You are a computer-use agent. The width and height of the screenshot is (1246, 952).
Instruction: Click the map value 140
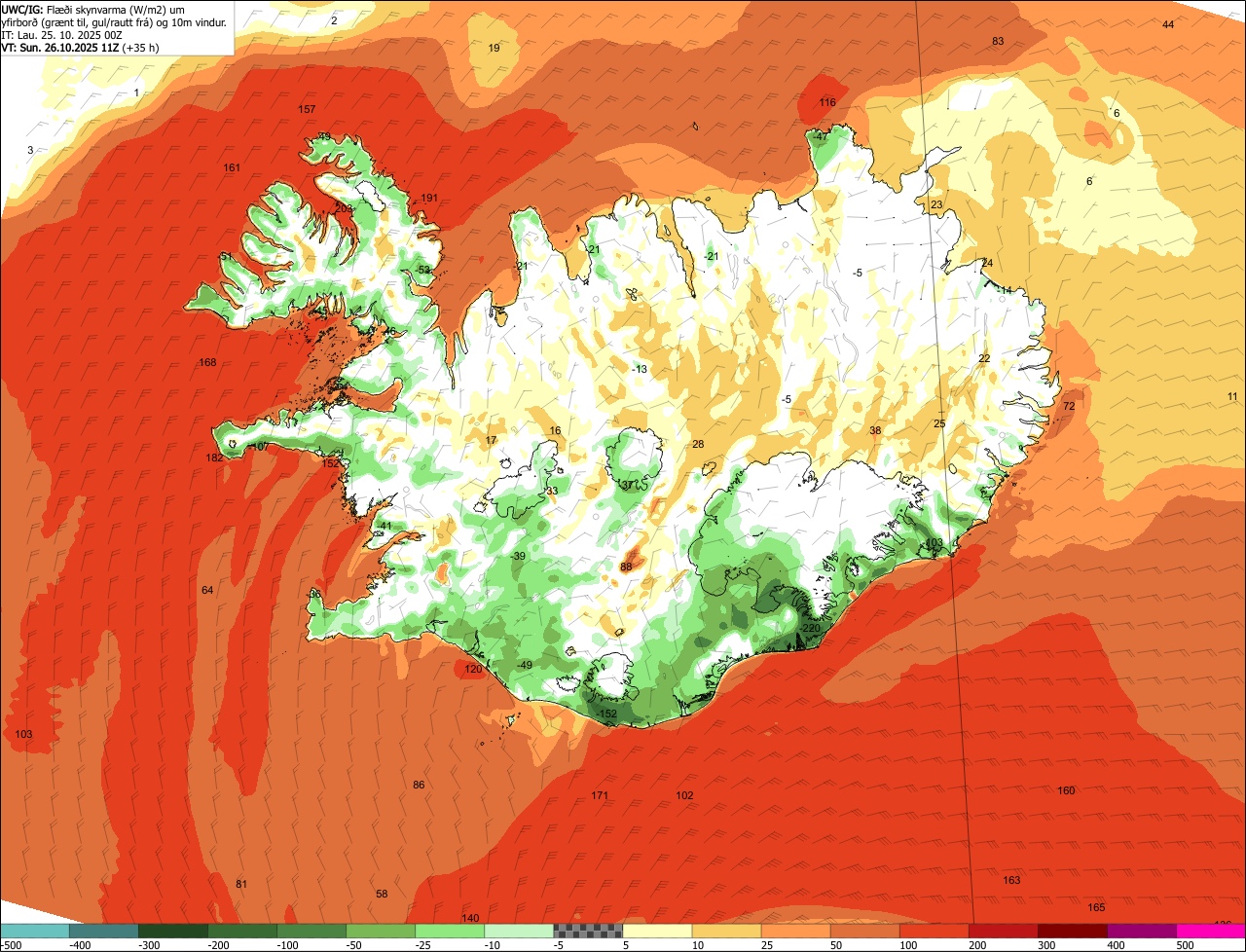pyautogui.click(x=470, y=918)
